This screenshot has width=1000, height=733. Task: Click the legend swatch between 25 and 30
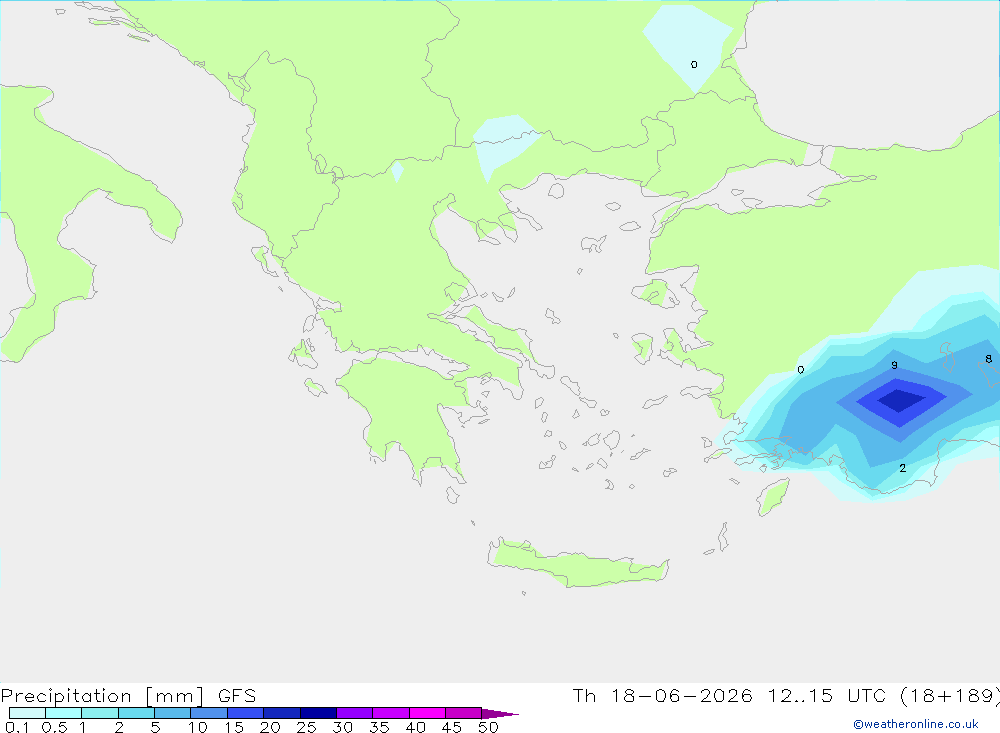pyautogui.click(x=318, y=713)
